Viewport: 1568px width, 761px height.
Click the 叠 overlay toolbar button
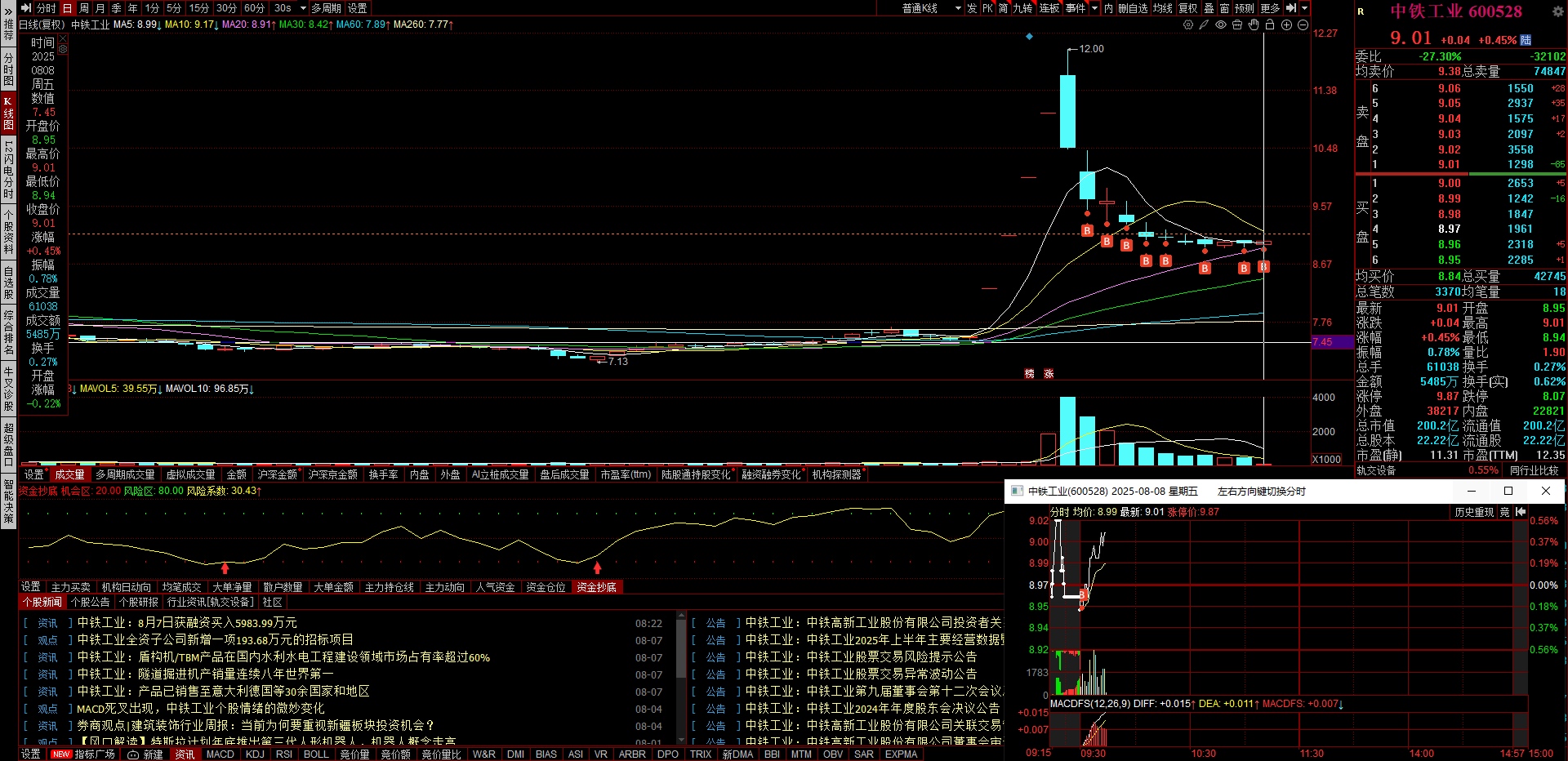(1209, 8)
